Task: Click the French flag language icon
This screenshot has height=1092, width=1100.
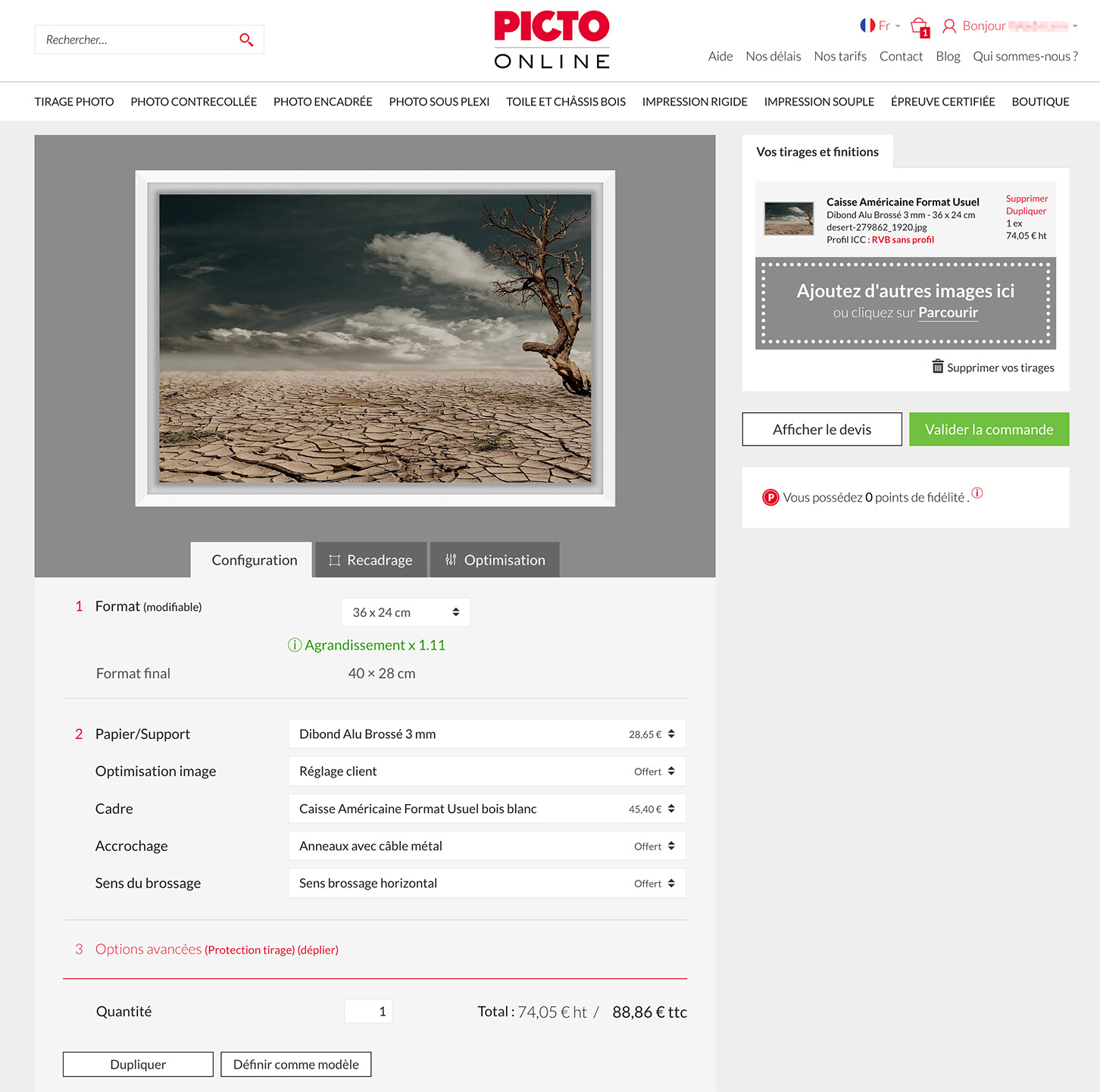Action: 867,26
